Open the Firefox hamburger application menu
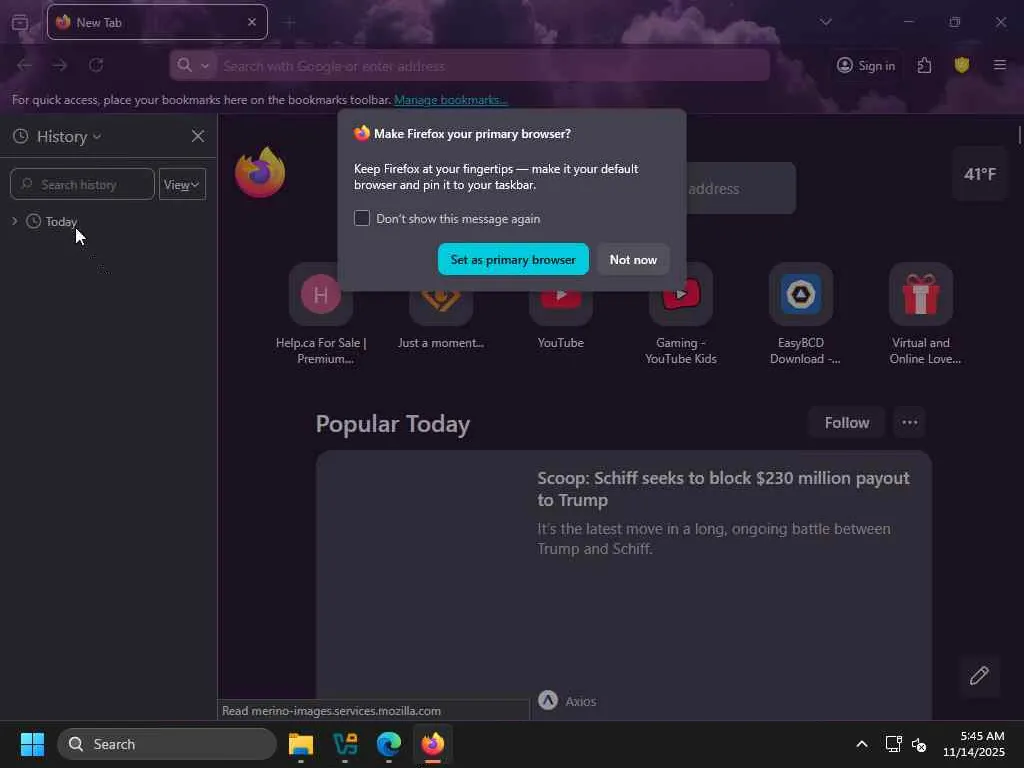 [999, 65]
